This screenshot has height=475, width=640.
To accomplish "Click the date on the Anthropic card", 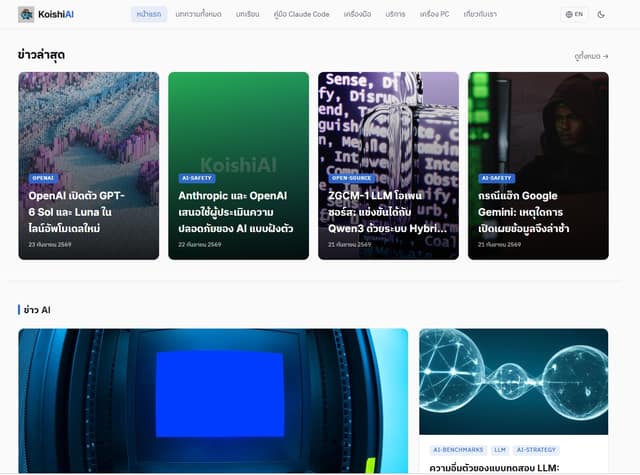I will point(200,244).
